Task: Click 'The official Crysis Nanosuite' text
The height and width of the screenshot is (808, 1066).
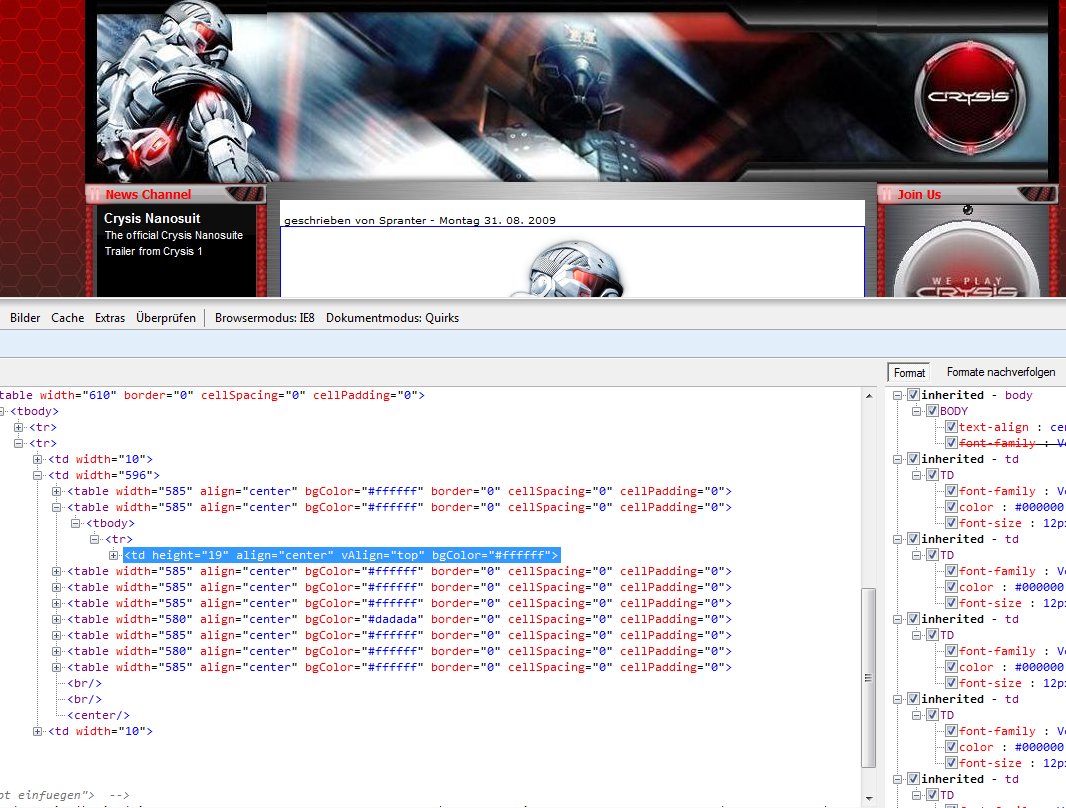Action: [x=174, y=235]
